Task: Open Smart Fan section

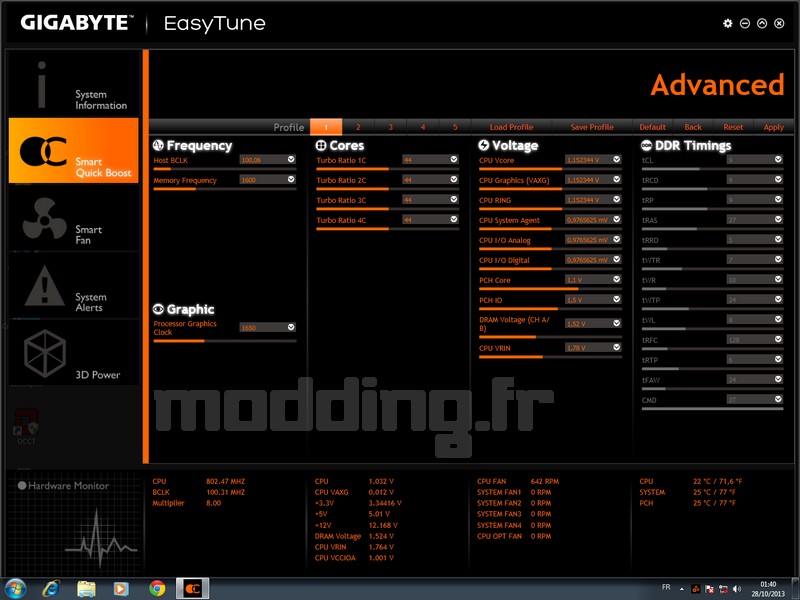Action: tap(73, 218)
